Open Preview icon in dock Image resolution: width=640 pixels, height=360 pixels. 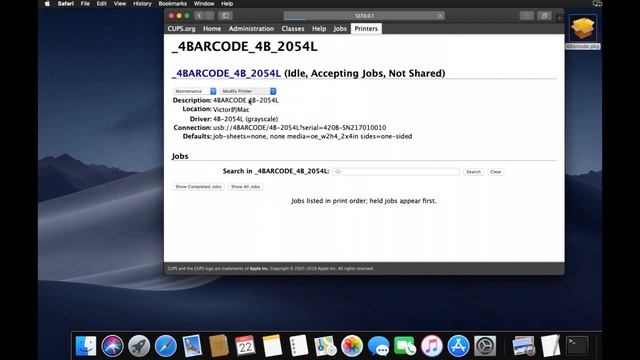click(x=524, y=346)
